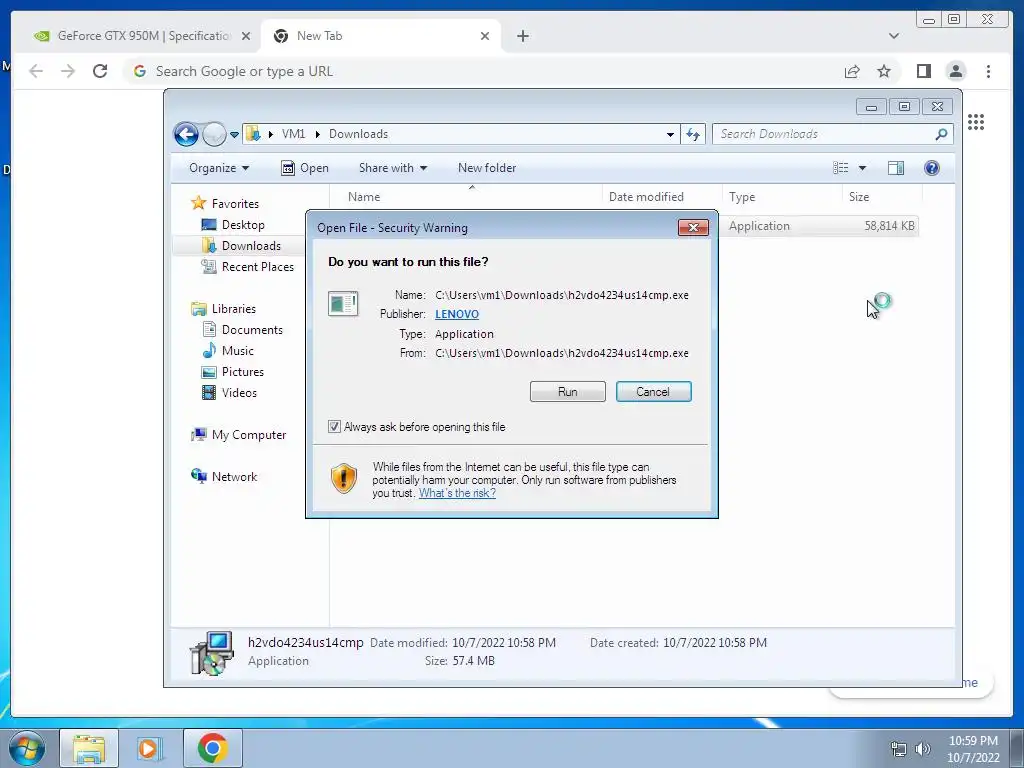The image size is (1024, 768).
Task: Open Windows Media Player from taskbar
Action: click(x=150, y=748)
